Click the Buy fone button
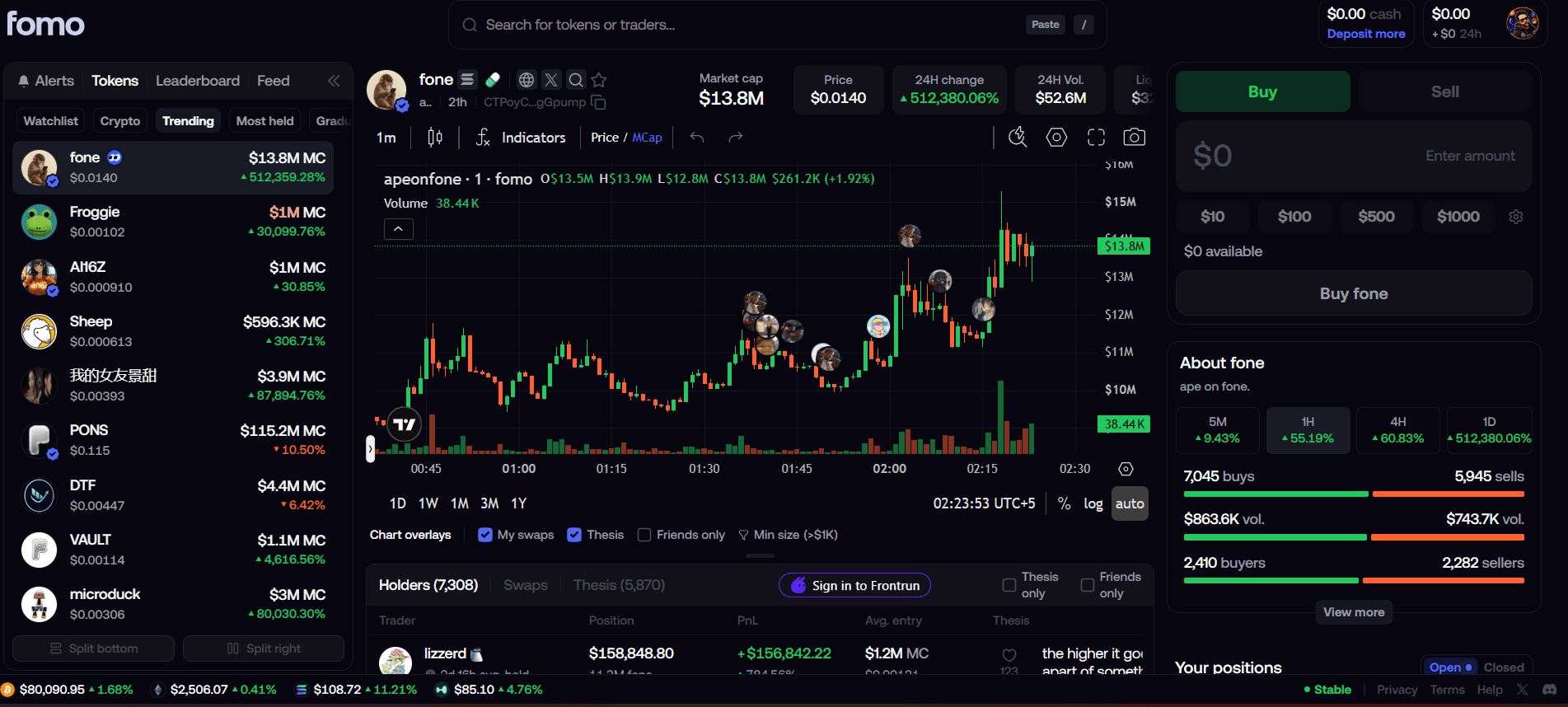Viewport: 1568px width, 707px height. point(1354,293)
